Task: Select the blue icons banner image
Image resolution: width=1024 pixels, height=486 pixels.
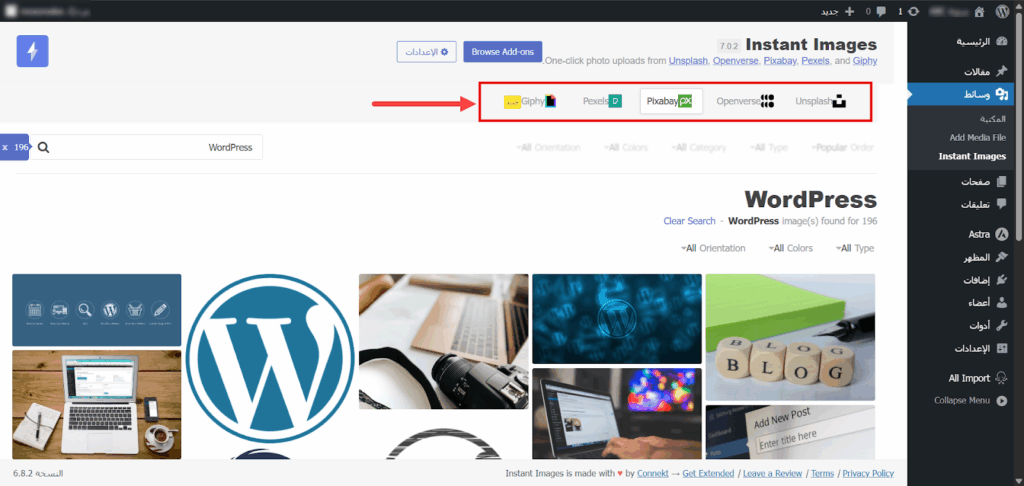Action: coord(97,310)
